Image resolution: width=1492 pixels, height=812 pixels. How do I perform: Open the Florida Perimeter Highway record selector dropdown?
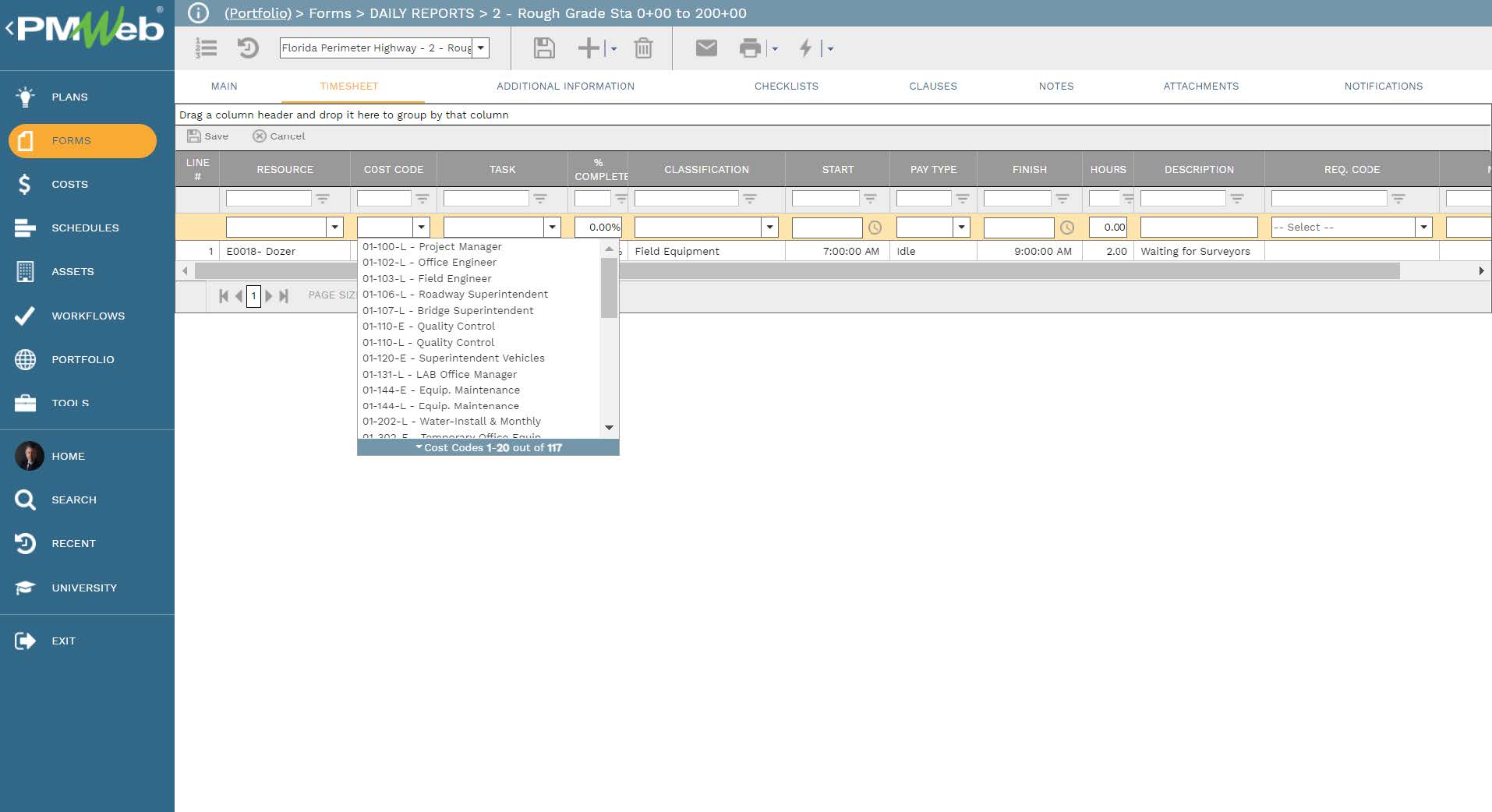pos(483,48)
